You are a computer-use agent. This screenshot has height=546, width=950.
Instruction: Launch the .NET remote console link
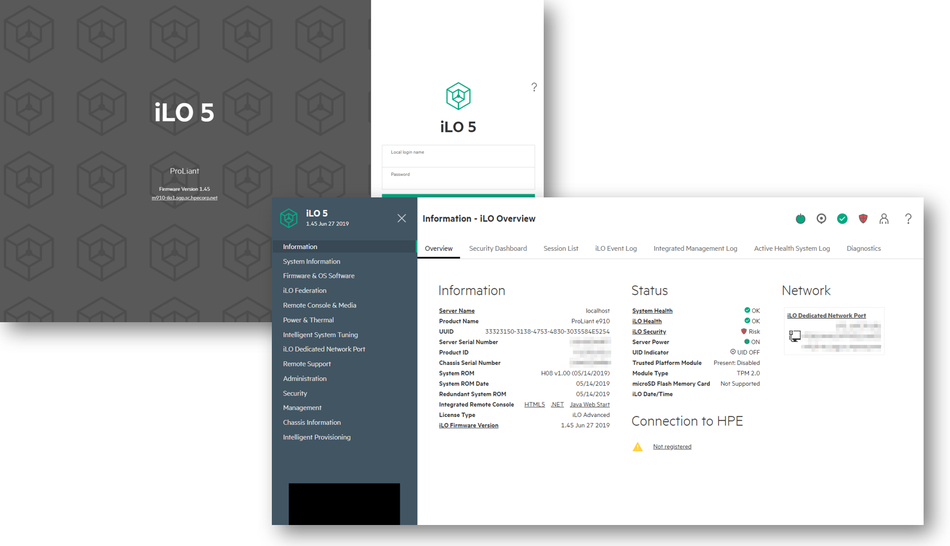tap(557, 404)
